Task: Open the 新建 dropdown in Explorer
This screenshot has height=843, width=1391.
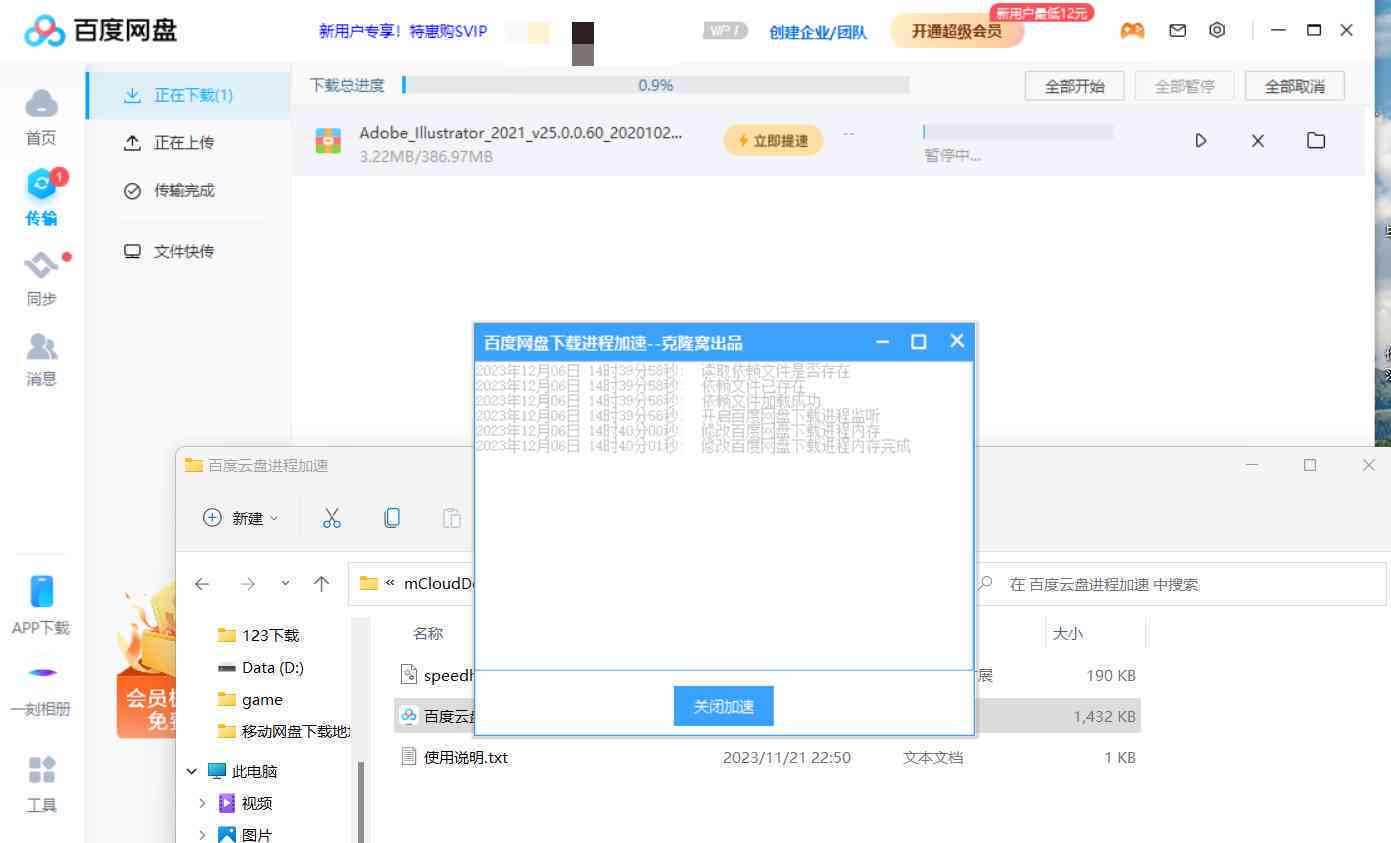Action: pos(241,518)
